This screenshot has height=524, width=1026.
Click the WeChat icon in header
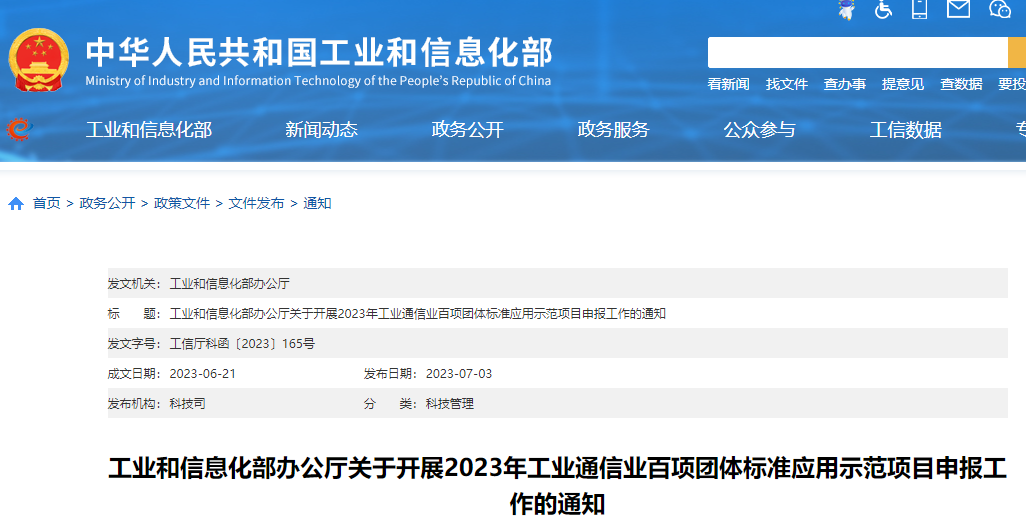coord(999,9)
